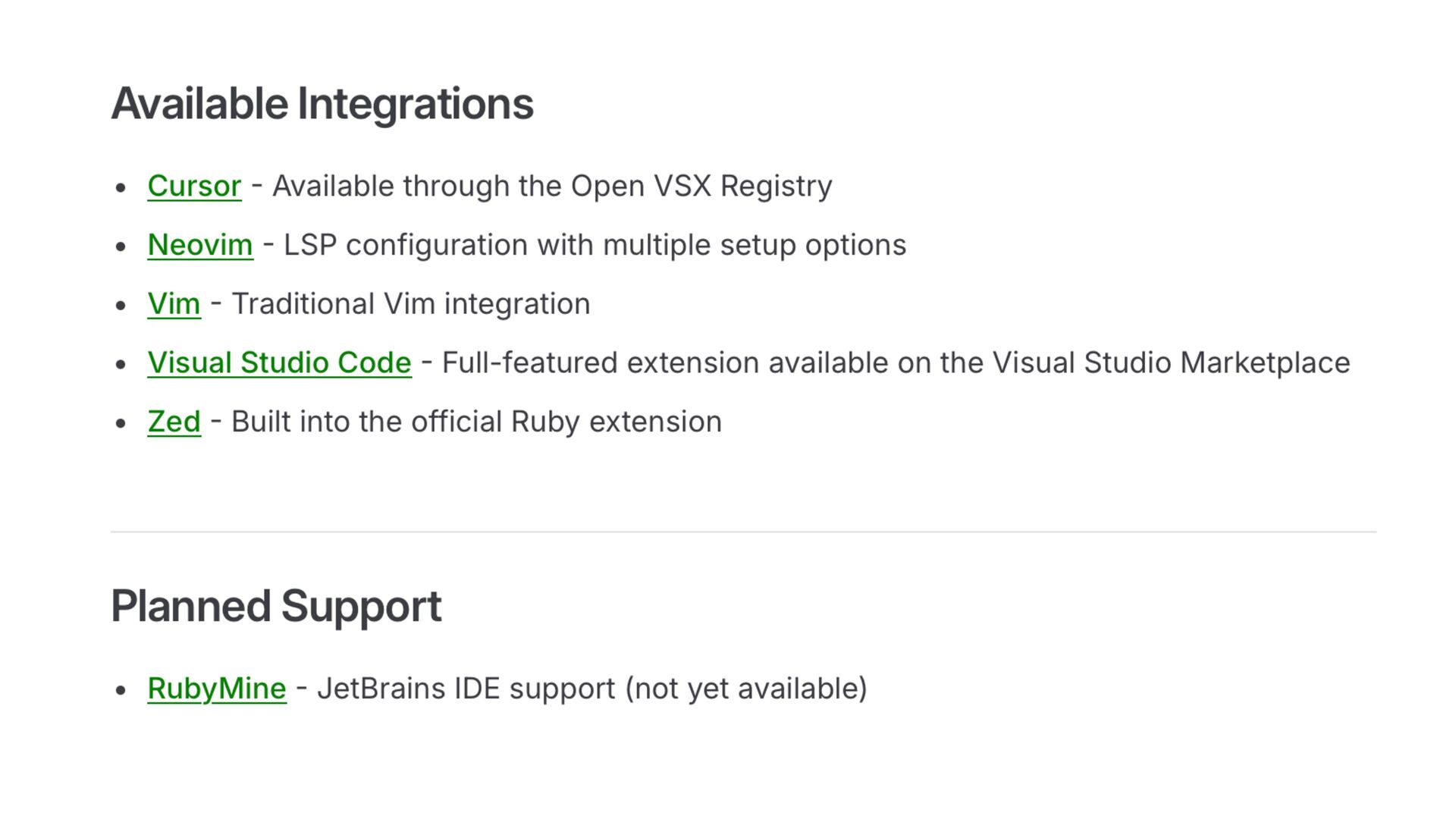Go to the Visual Studio Code link
This screenshot has height=819, width=1456.
coord(279,362)
